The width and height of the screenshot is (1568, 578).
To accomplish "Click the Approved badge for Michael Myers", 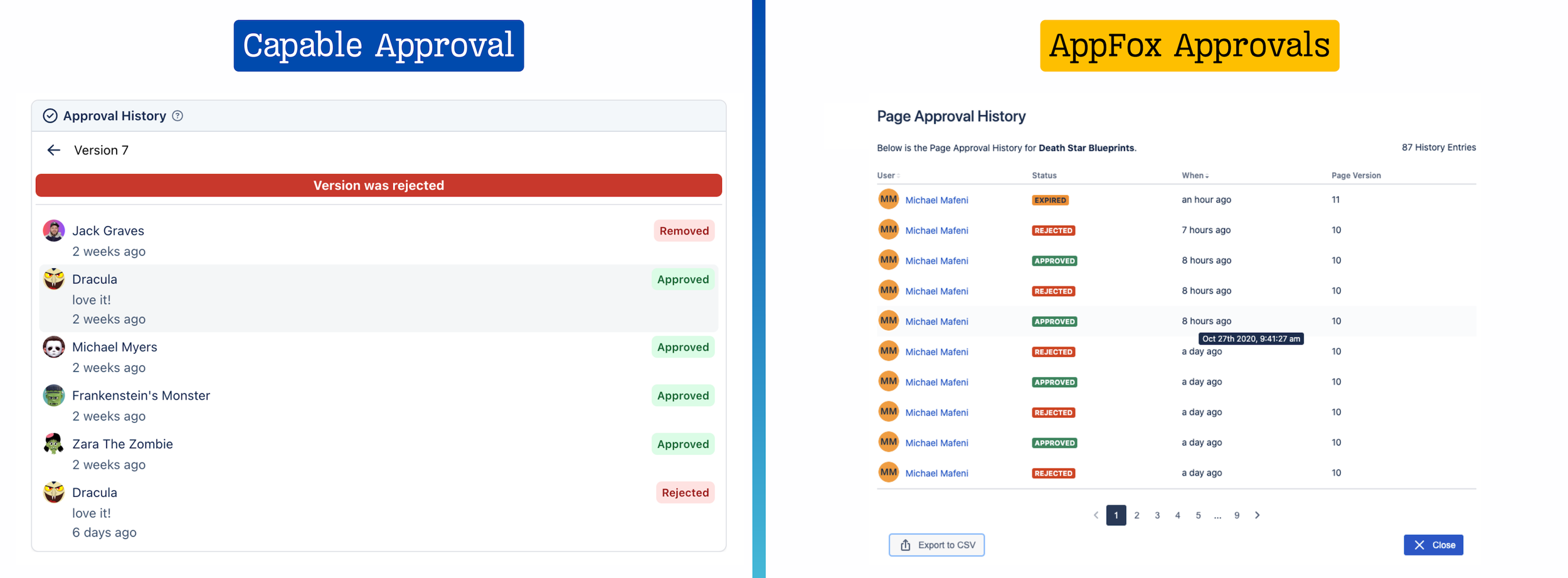I will tap(683, 347).
